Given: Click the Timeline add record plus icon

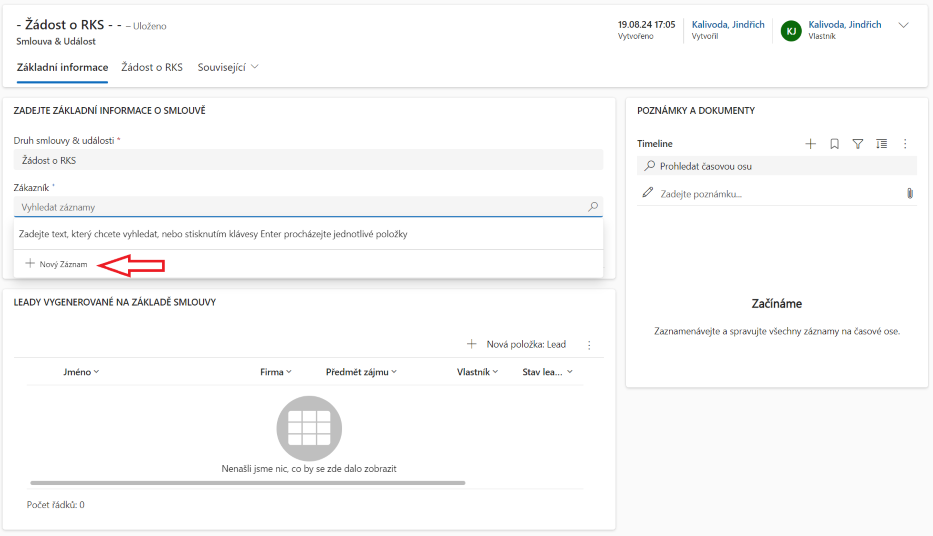Looking at the screenshot, I should click(x=810, y=144).
